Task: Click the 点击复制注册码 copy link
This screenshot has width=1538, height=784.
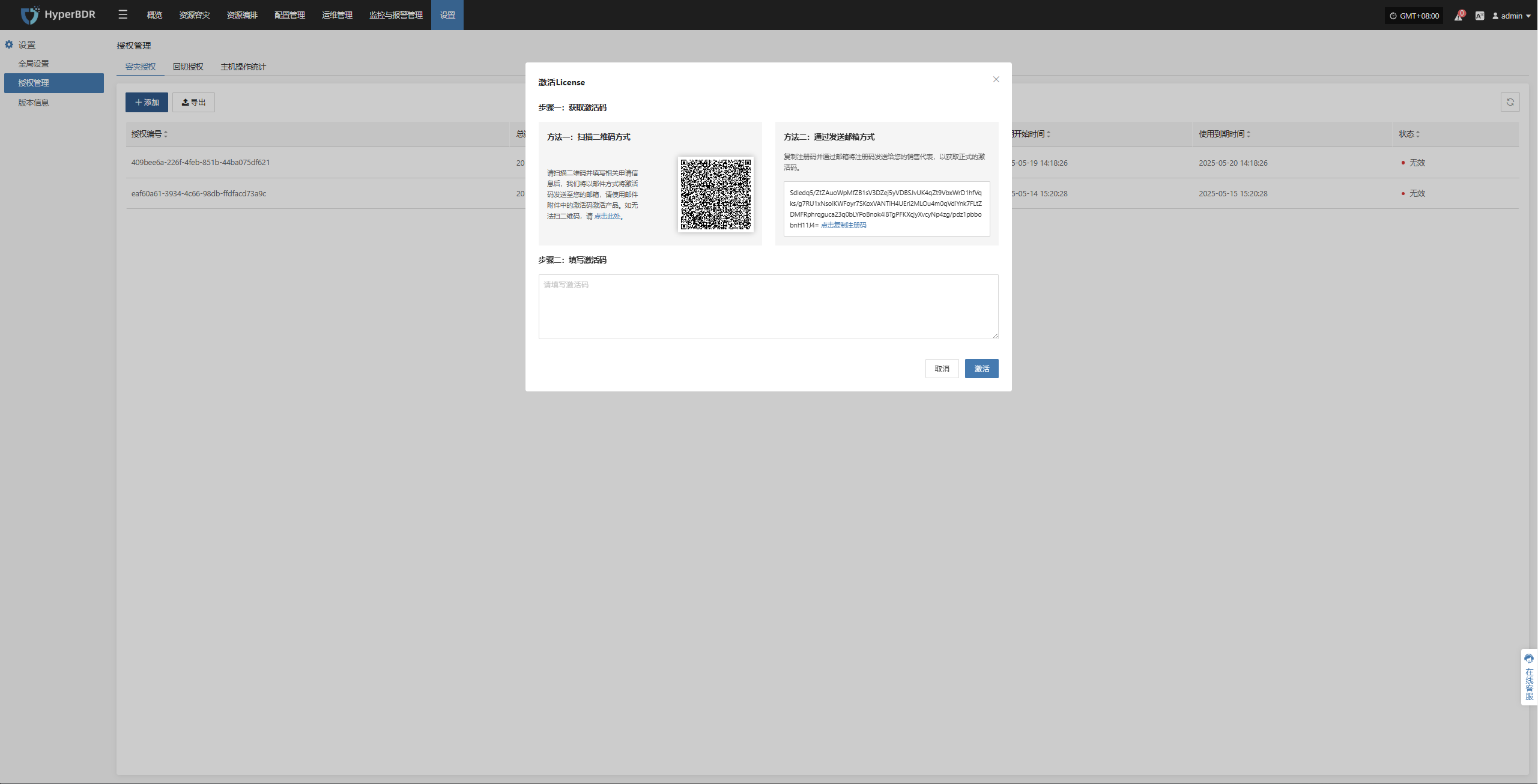Action: pos(844,225)
